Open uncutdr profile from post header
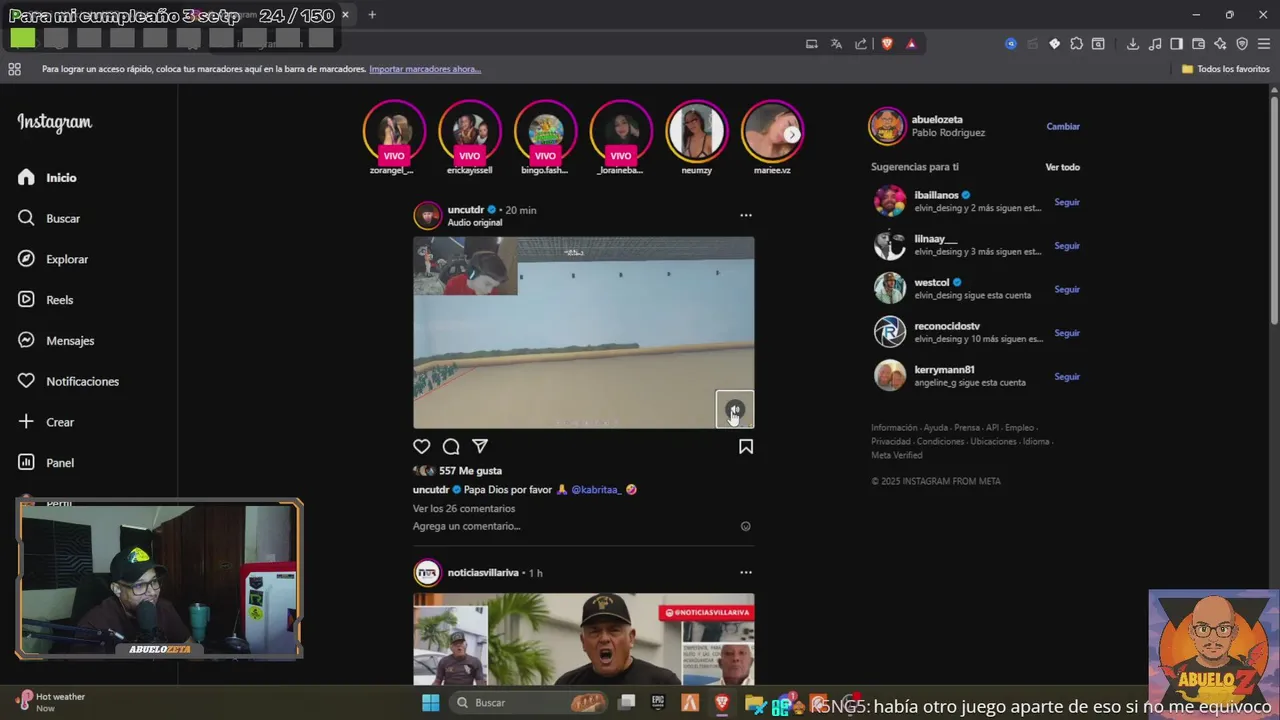This screenshot has height=720, width=1280. click(466, 210)
